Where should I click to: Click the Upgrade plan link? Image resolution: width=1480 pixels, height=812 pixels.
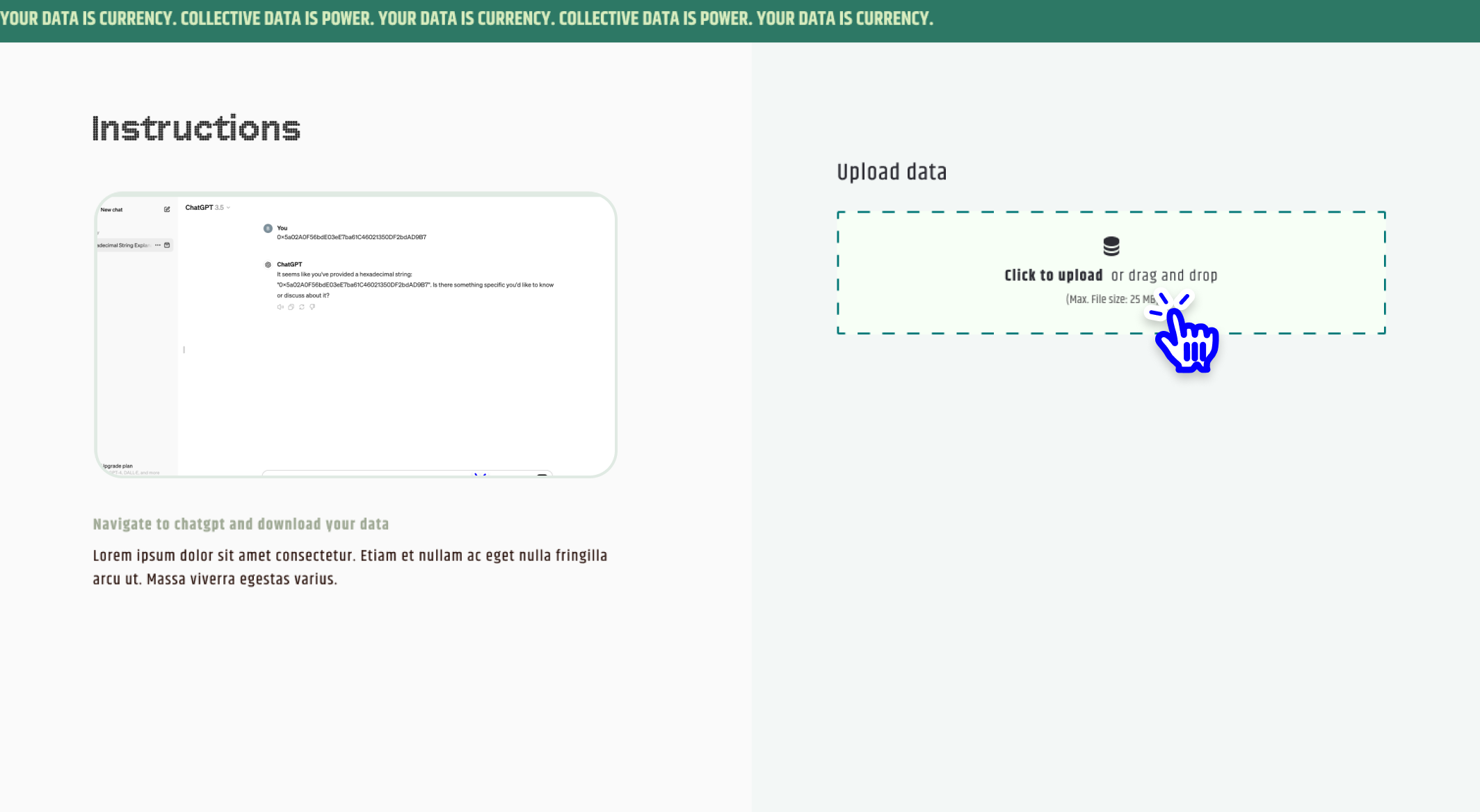click(x=118, y=466)
